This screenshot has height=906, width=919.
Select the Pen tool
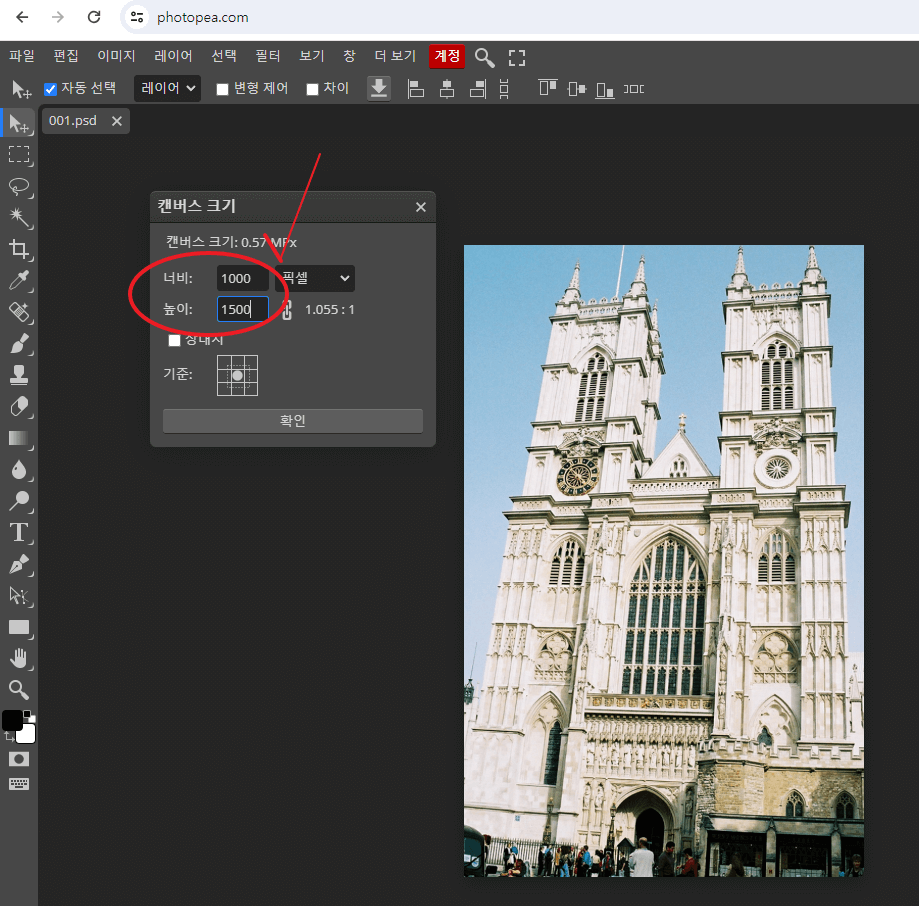tap(19, 564)
